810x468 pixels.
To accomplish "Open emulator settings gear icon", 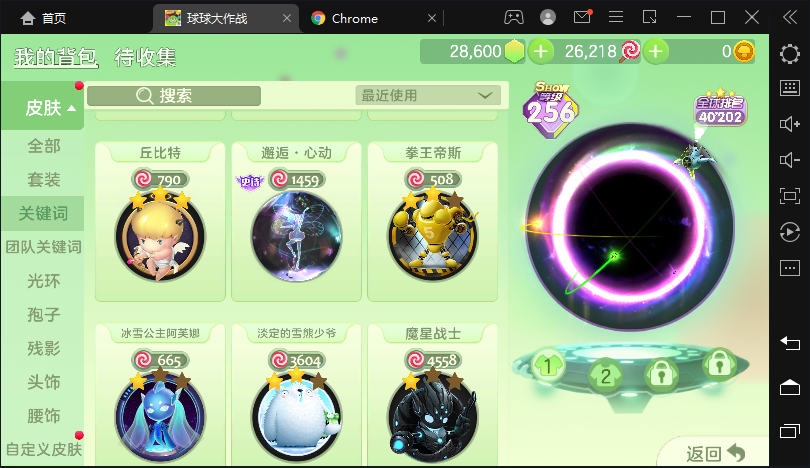I will (x=789, y=54).
